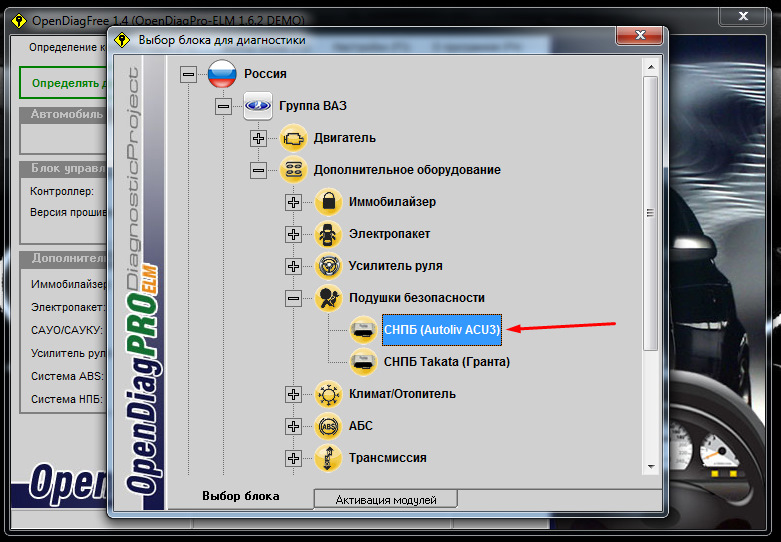Screen dimensions: 781x542
Task: Select the Подушки безопасности label
Action: pyautogui.click(x=417, y=298)
